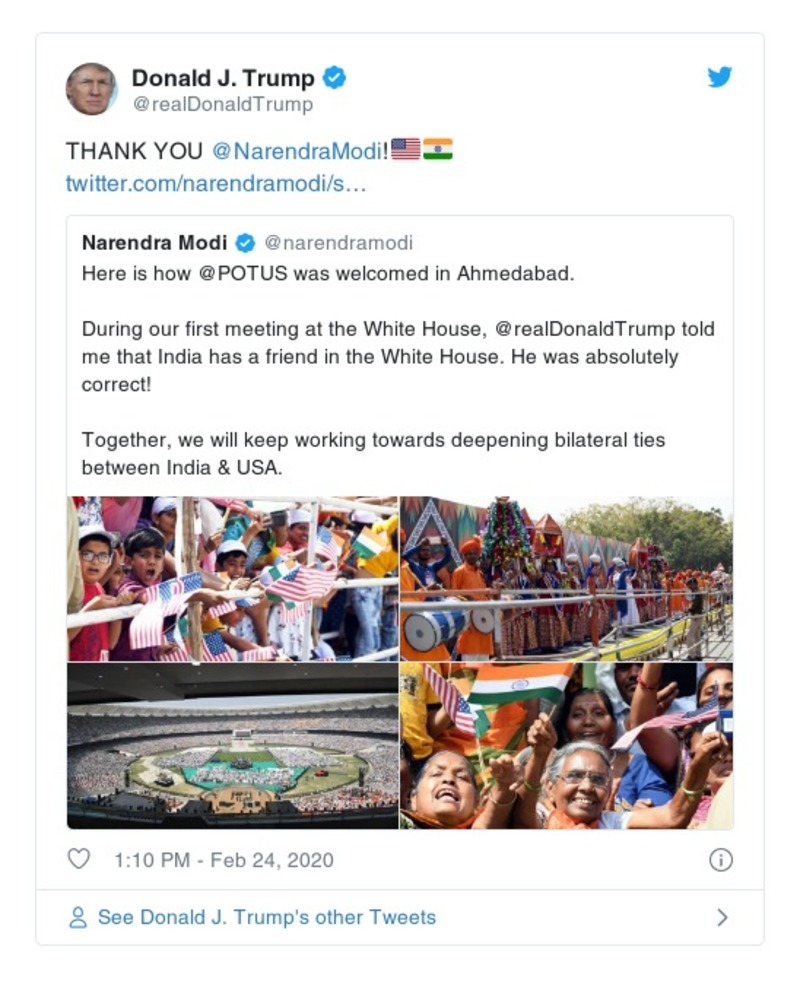Open the photo of children waving flags
The image size is (800, 981).
click(232, 578)
